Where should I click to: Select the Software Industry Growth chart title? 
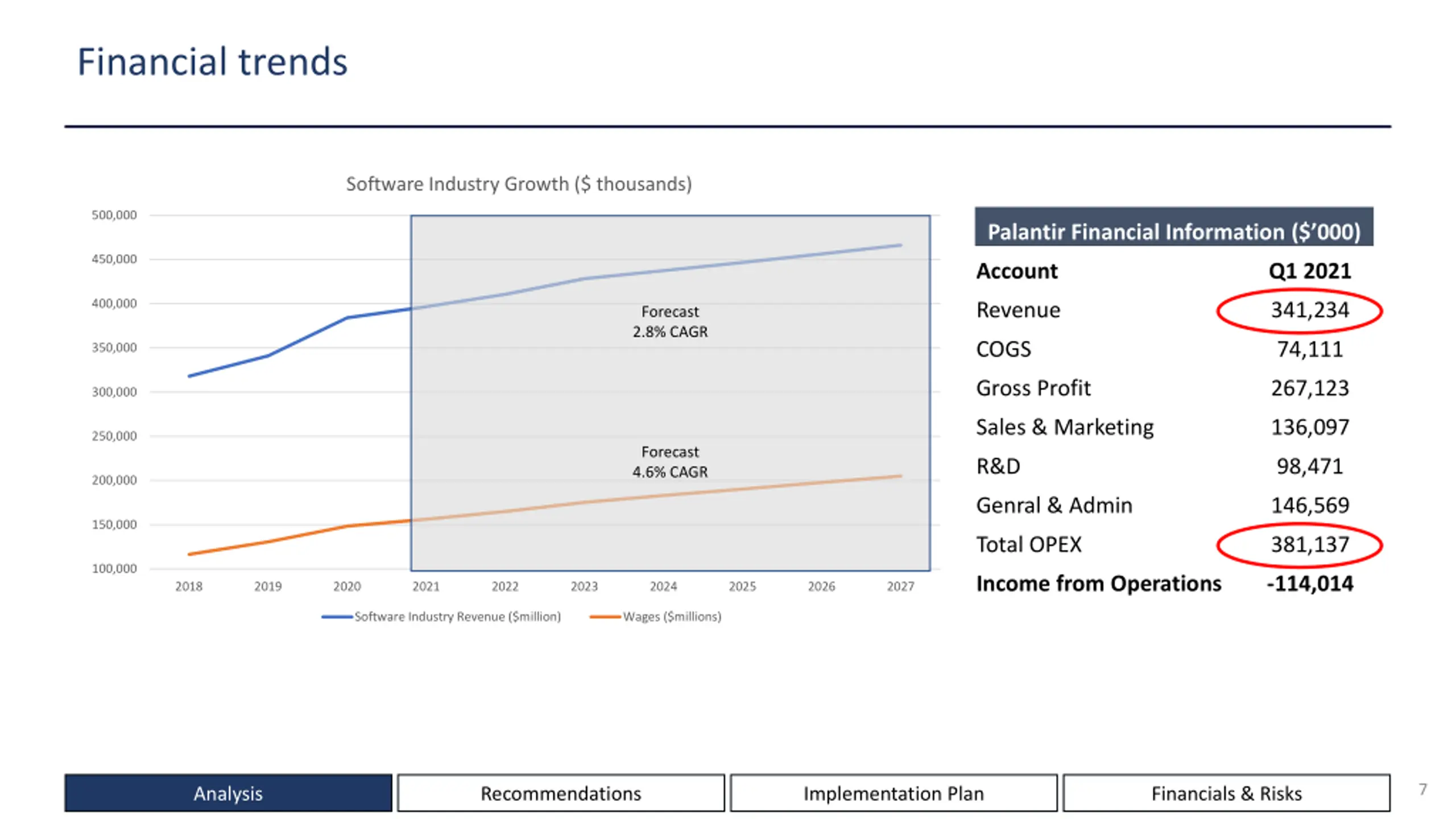(x=519, y=184)
